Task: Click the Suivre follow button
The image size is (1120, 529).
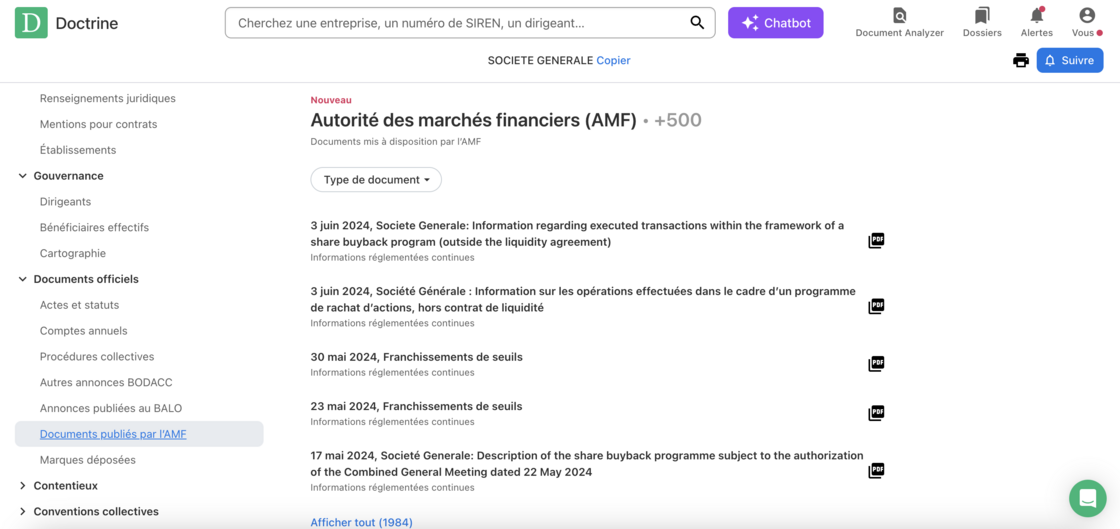Action: tap(1069, 61)
